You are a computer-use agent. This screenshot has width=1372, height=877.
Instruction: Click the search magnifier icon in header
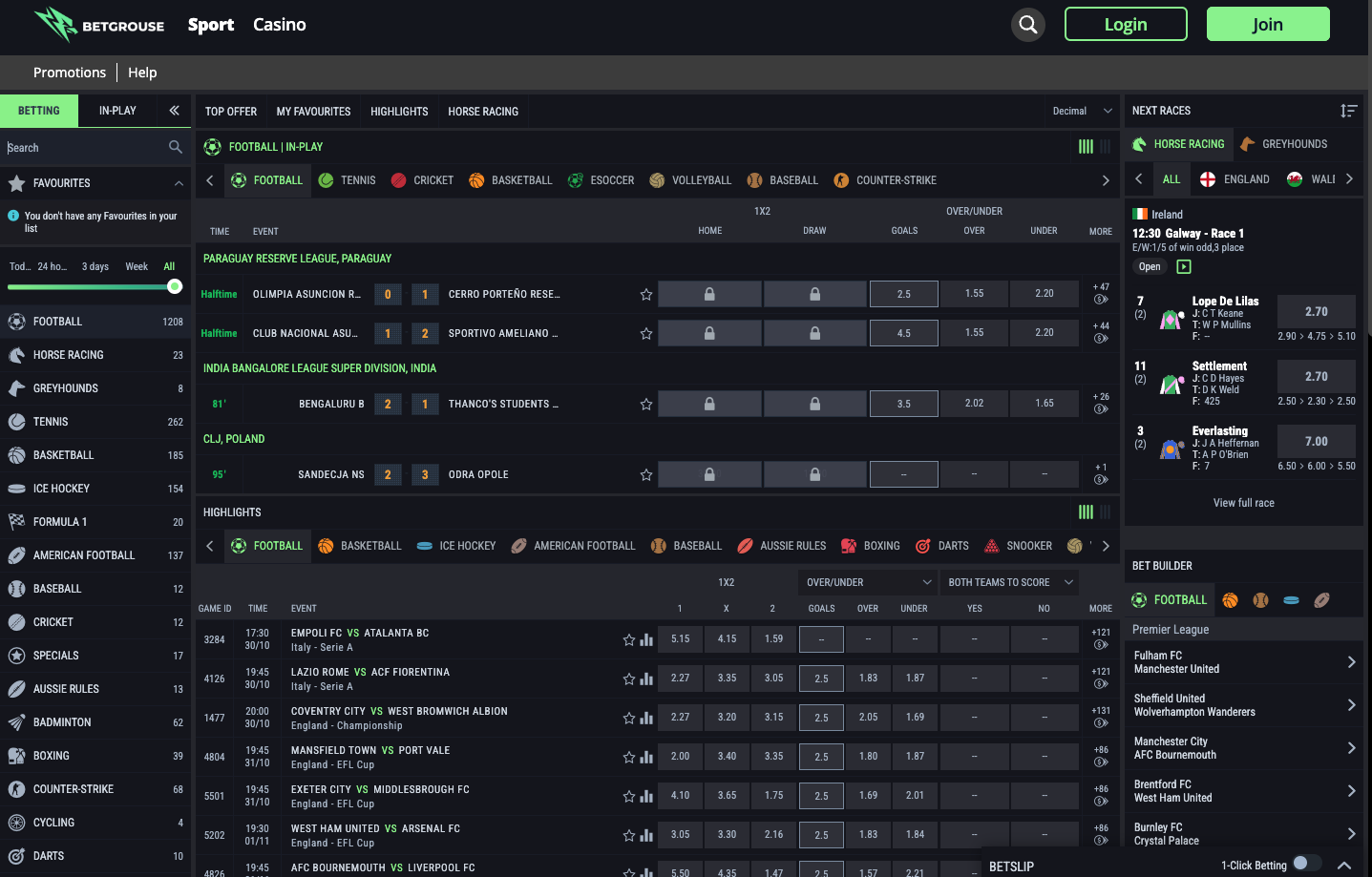click(x=1028, y=25)
